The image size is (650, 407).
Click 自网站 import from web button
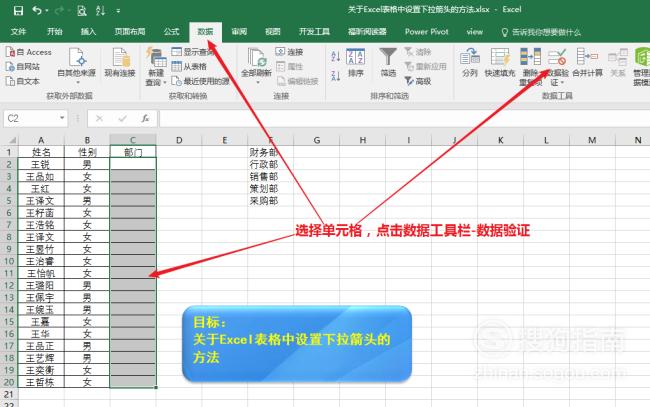(x=23, y=66)
